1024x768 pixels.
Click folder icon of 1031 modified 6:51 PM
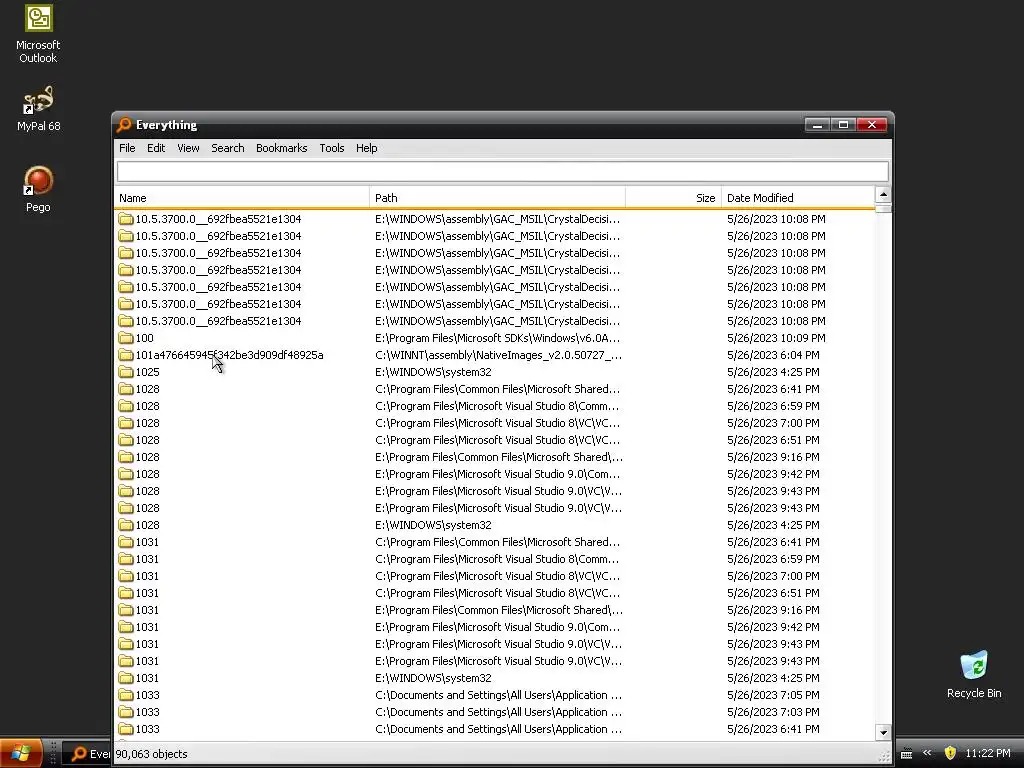(125, 593)
